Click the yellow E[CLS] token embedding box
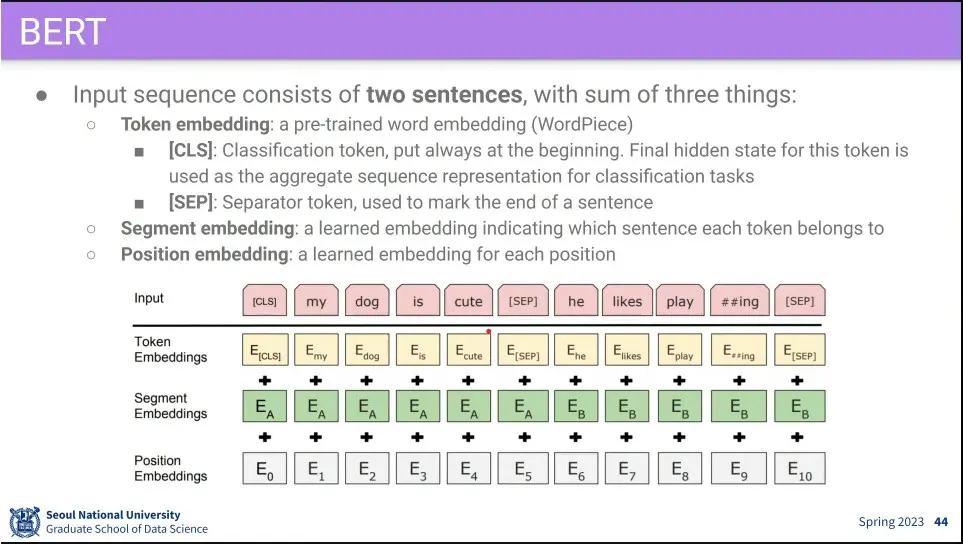The height and width of the screenshot is (544, 963). point(265,351)
